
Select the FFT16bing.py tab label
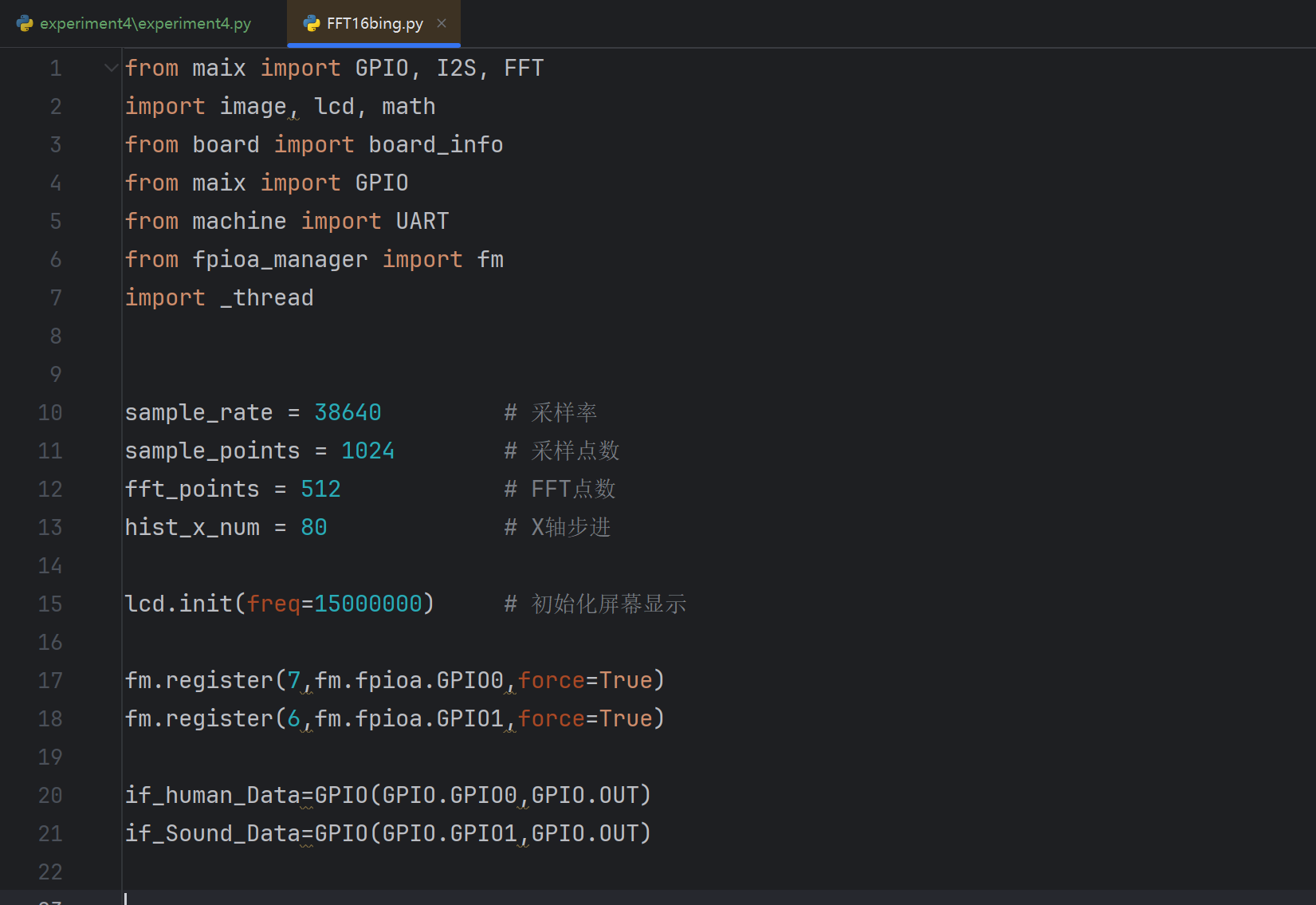point(375,23)
